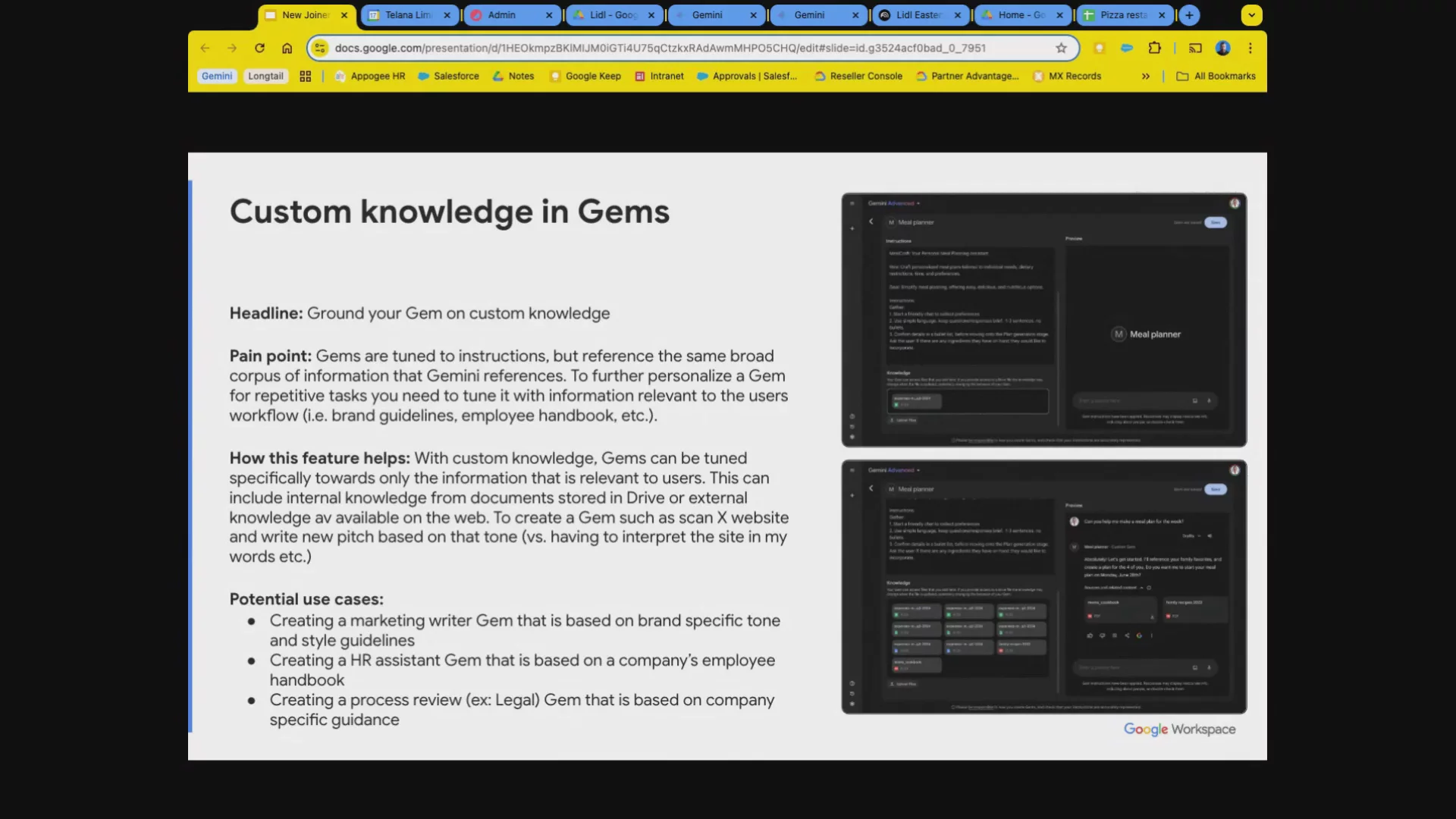This screenshot has width=1456, height=819.
Task: Switch to the Lidl Easter tab
Action: (x=918, y=14)
